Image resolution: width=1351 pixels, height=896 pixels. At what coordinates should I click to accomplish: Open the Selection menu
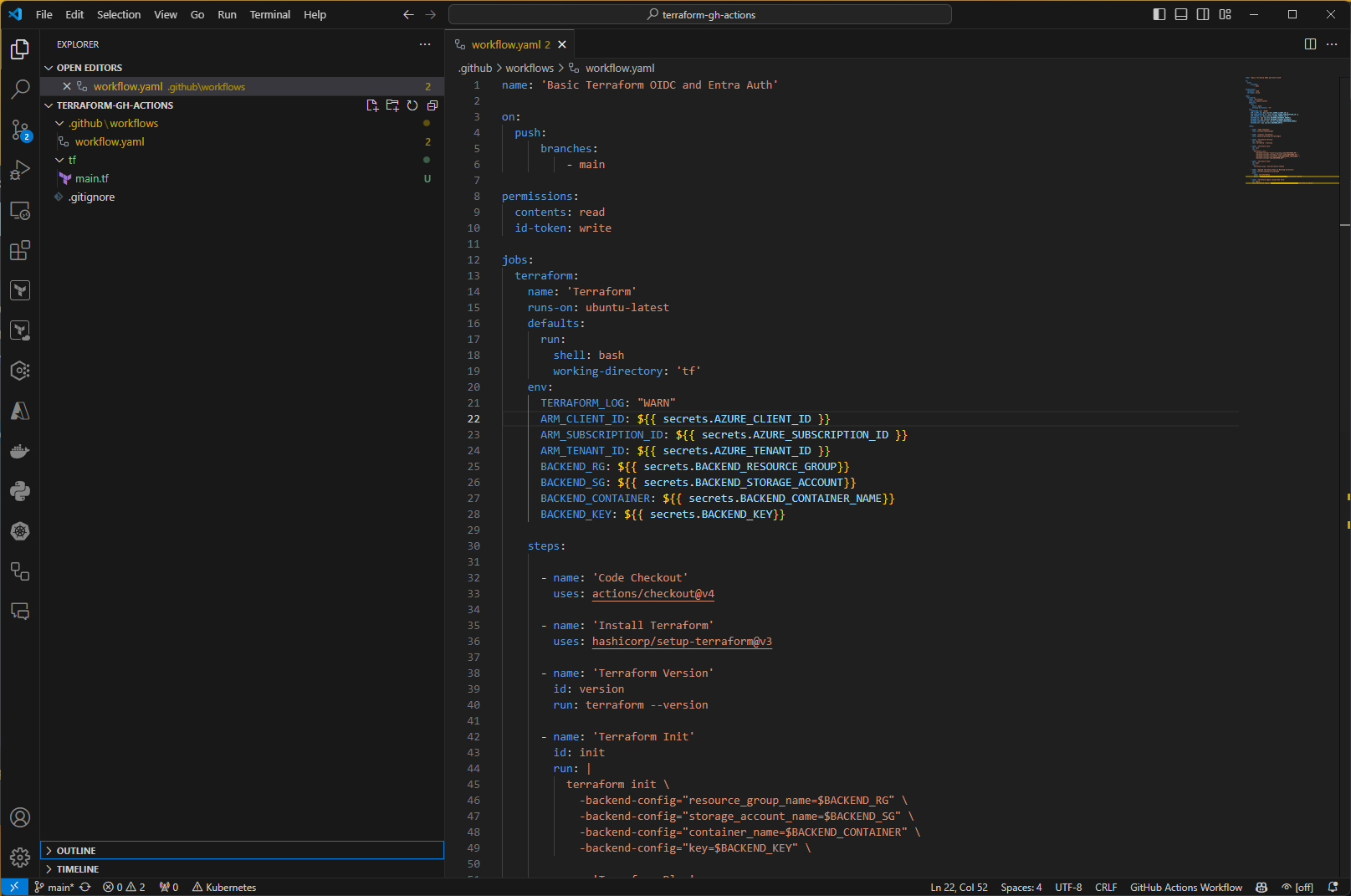click(119, 14)
